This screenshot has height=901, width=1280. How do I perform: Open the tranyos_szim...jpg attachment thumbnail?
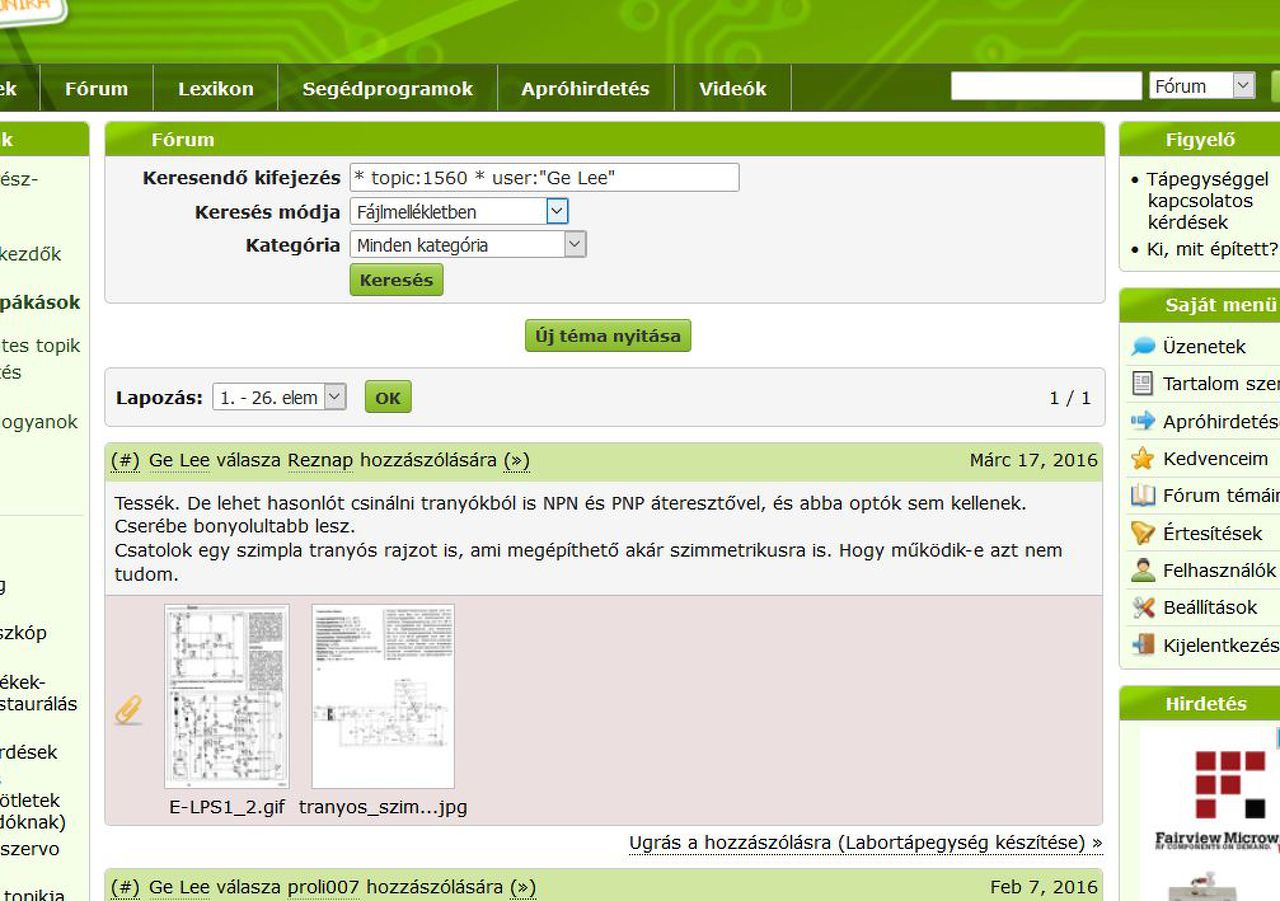coord(383,696)
